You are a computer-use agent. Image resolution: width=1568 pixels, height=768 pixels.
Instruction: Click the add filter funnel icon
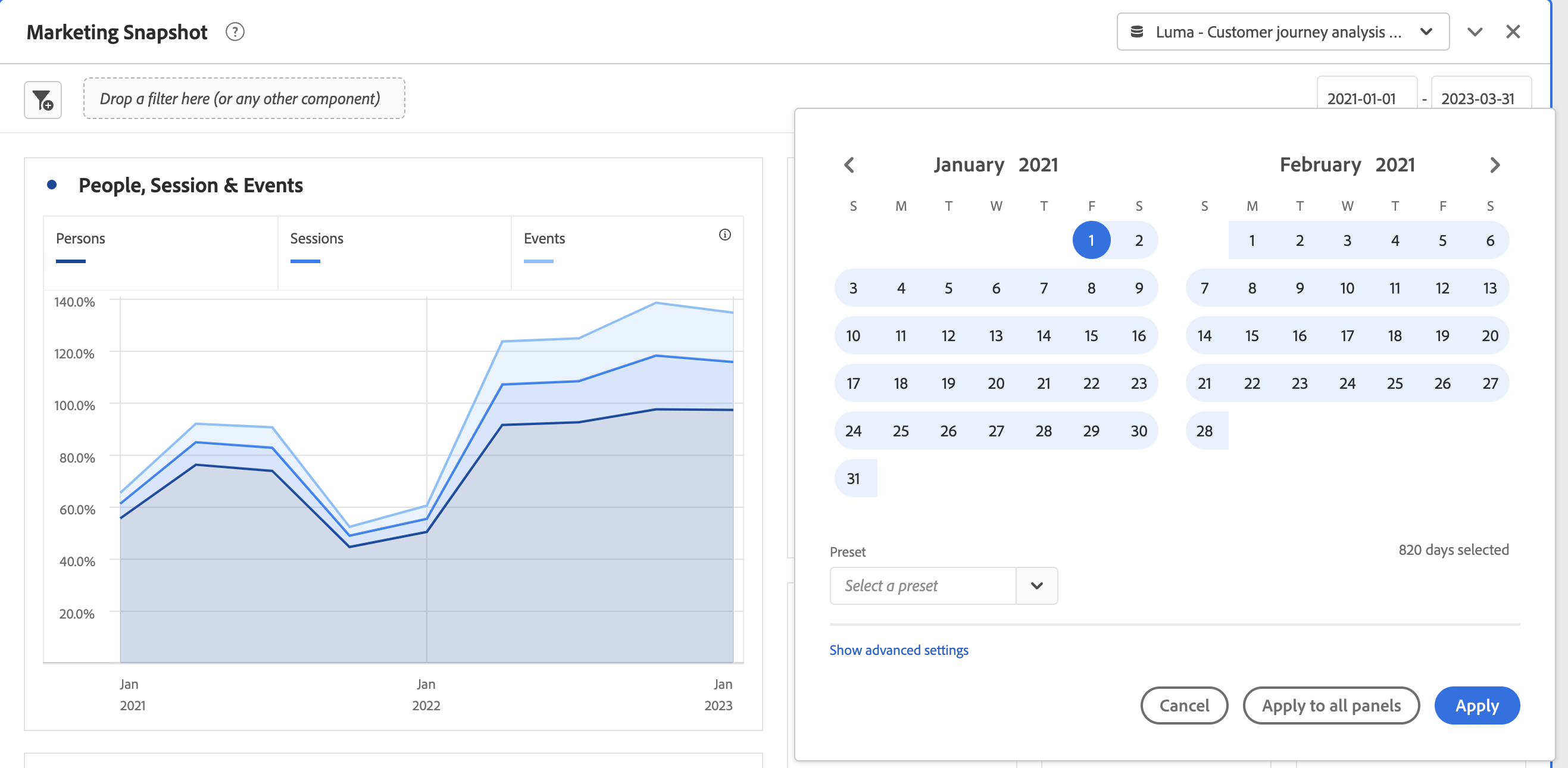(43, 100)
